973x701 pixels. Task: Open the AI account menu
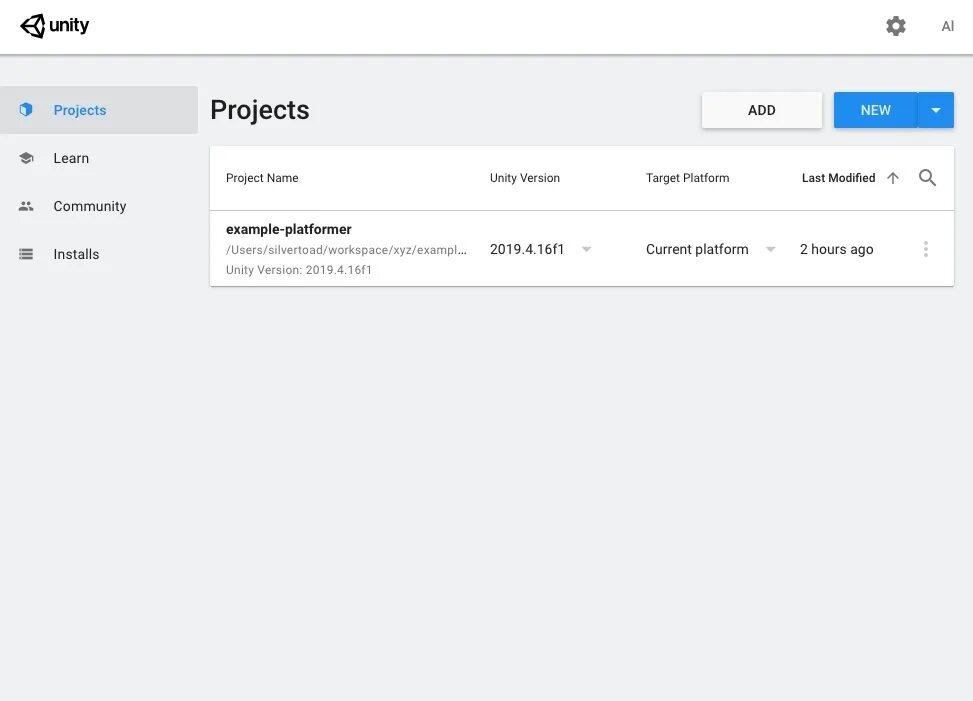coord(948,26)
